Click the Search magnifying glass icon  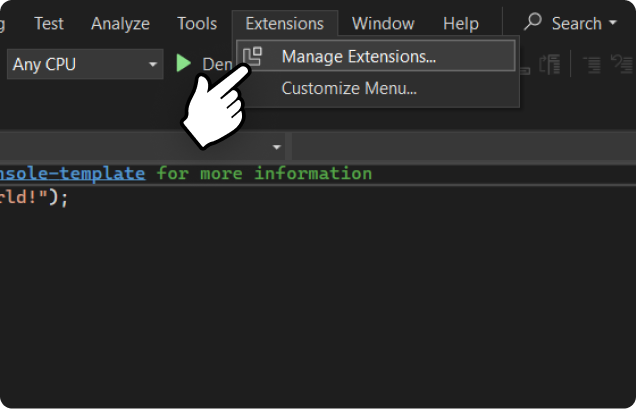point(534,23)
